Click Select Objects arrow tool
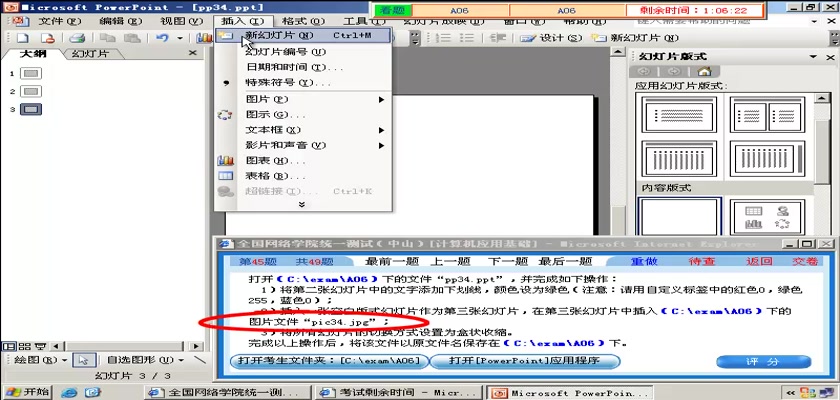The width and height of the screenshot is (840, 400). point(83,360)
